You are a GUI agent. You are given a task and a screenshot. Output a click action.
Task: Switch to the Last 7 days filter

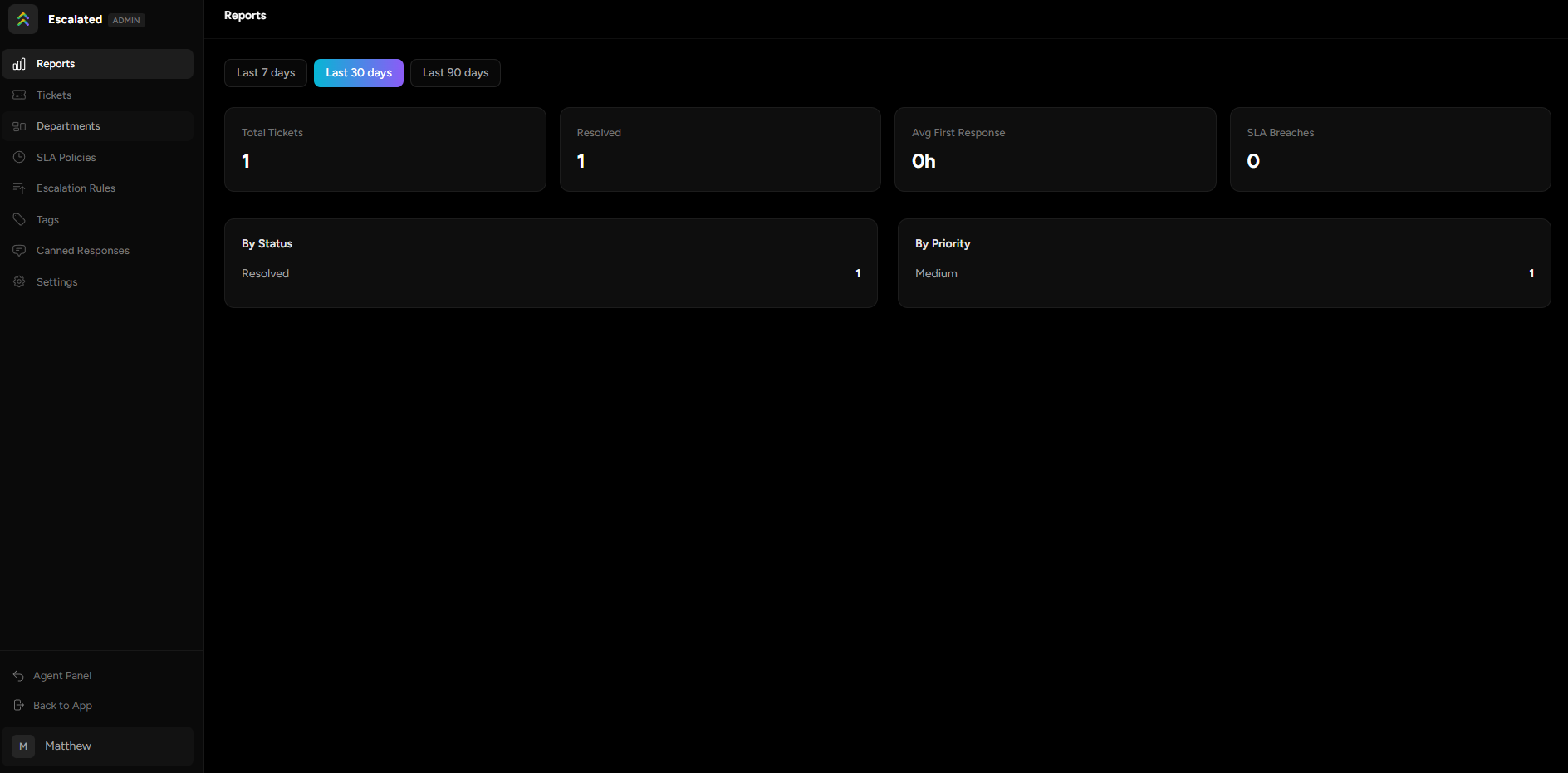click(265, 72)
